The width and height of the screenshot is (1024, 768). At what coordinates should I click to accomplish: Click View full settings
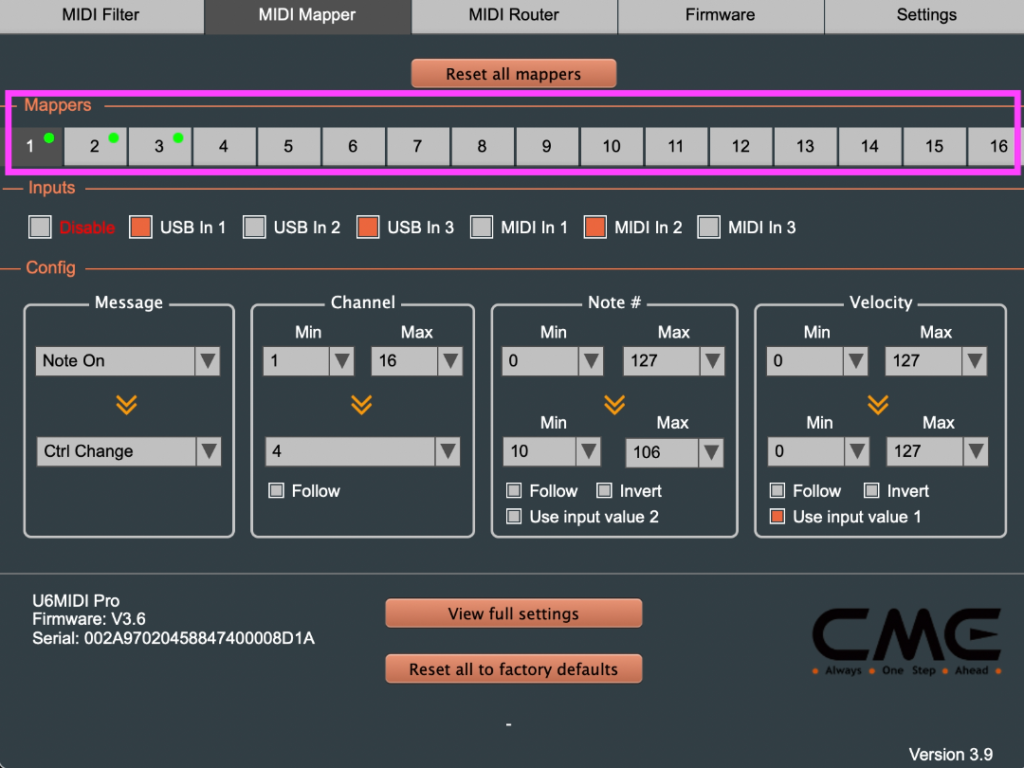pyautogui.click(x=513, y=613)
